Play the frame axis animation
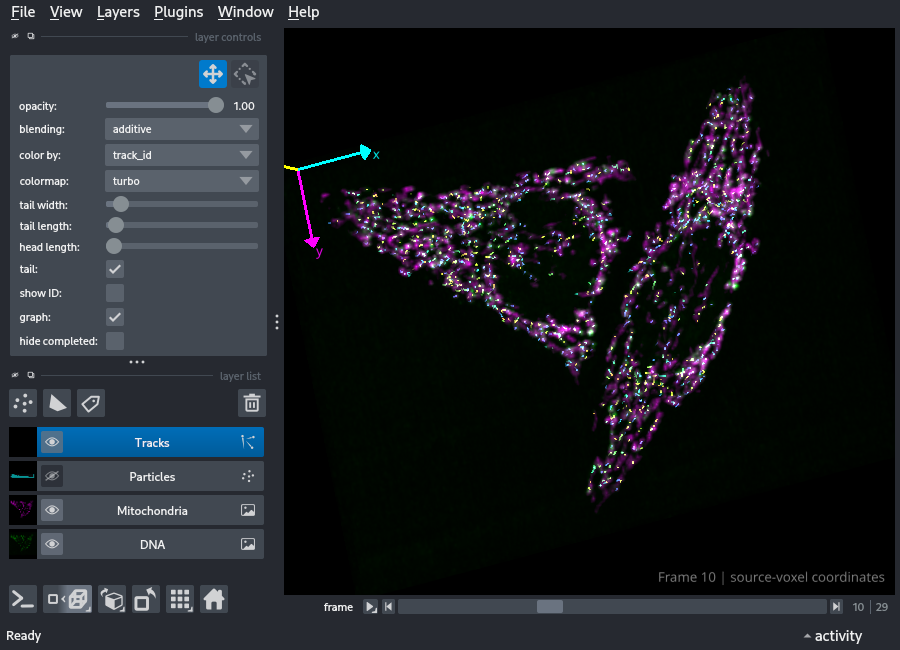The image size is (900, 650). [x=371, y=607]
